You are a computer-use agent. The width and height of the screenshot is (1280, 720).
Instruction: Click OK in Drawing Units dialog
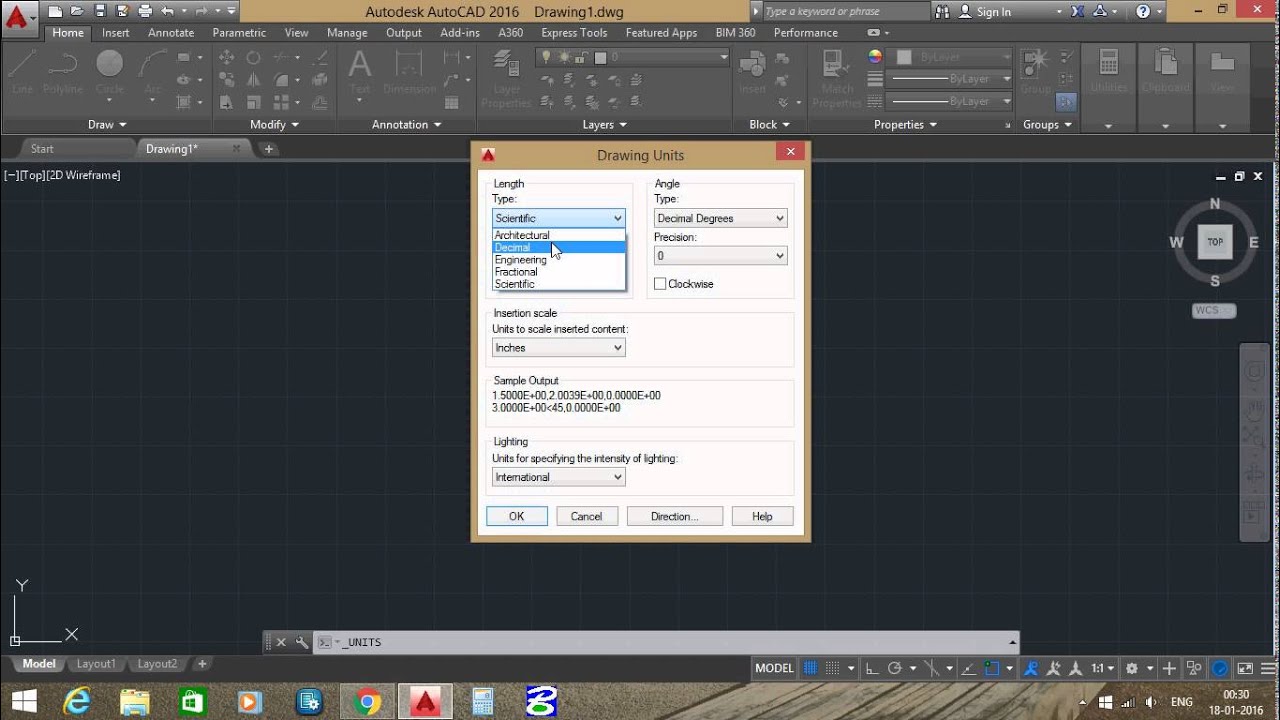[516, 516]
